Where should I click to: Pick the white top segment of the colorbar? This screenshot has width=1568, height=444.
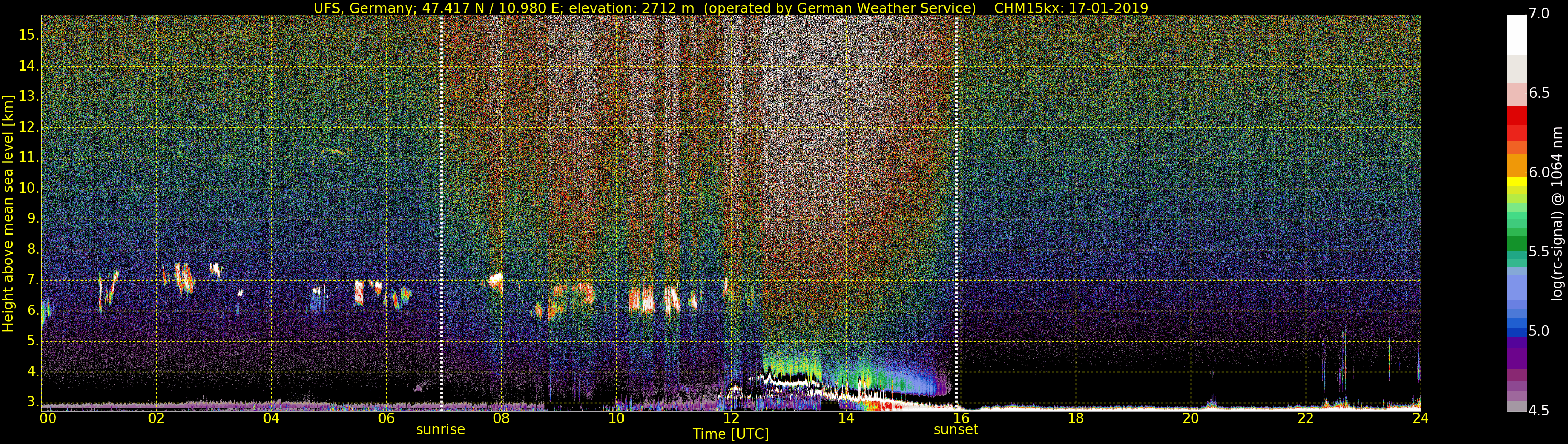(1516, 34)
